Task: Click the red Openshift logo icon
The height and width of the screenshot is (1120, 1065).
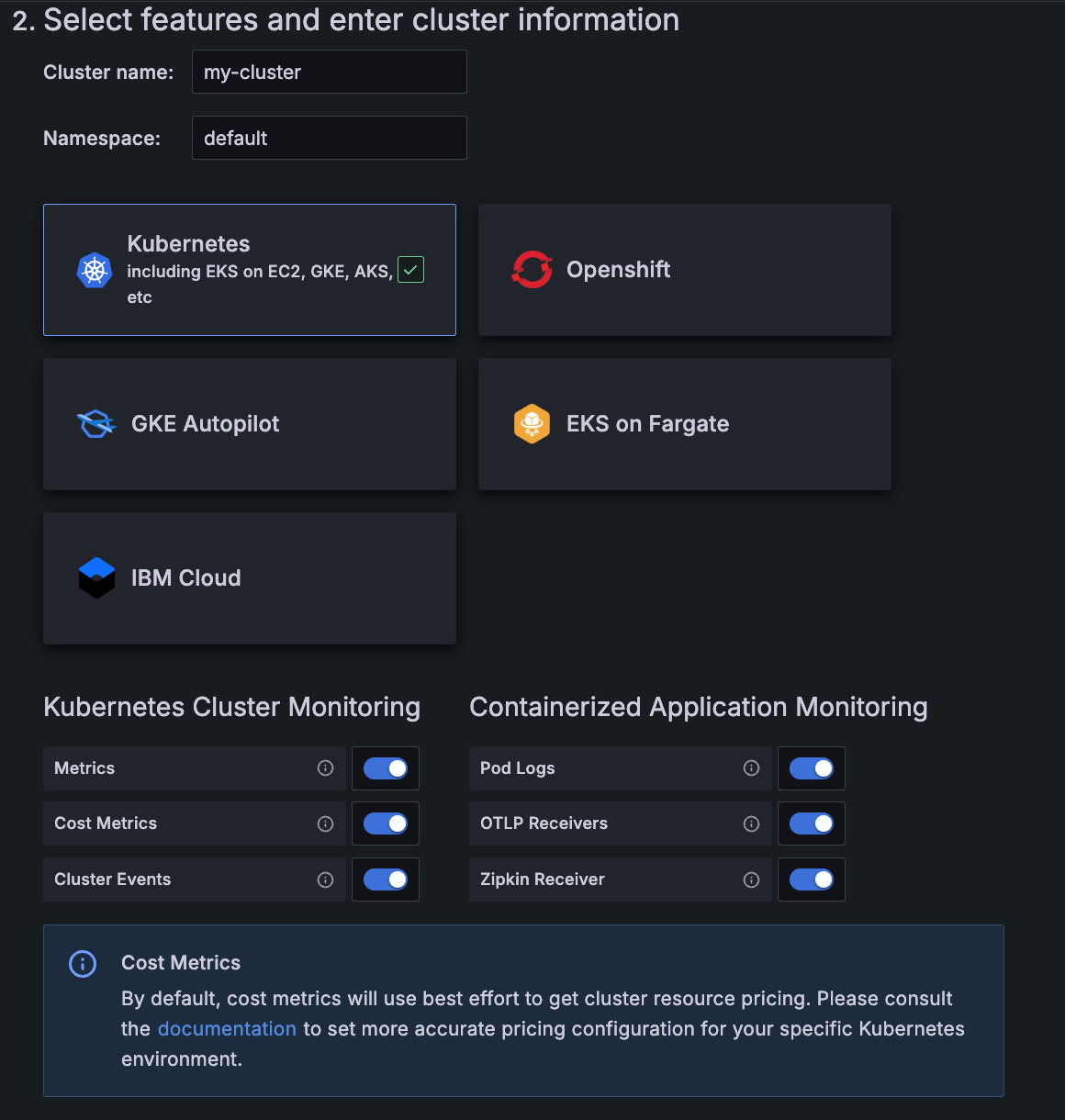Action: tap(532, 269)
